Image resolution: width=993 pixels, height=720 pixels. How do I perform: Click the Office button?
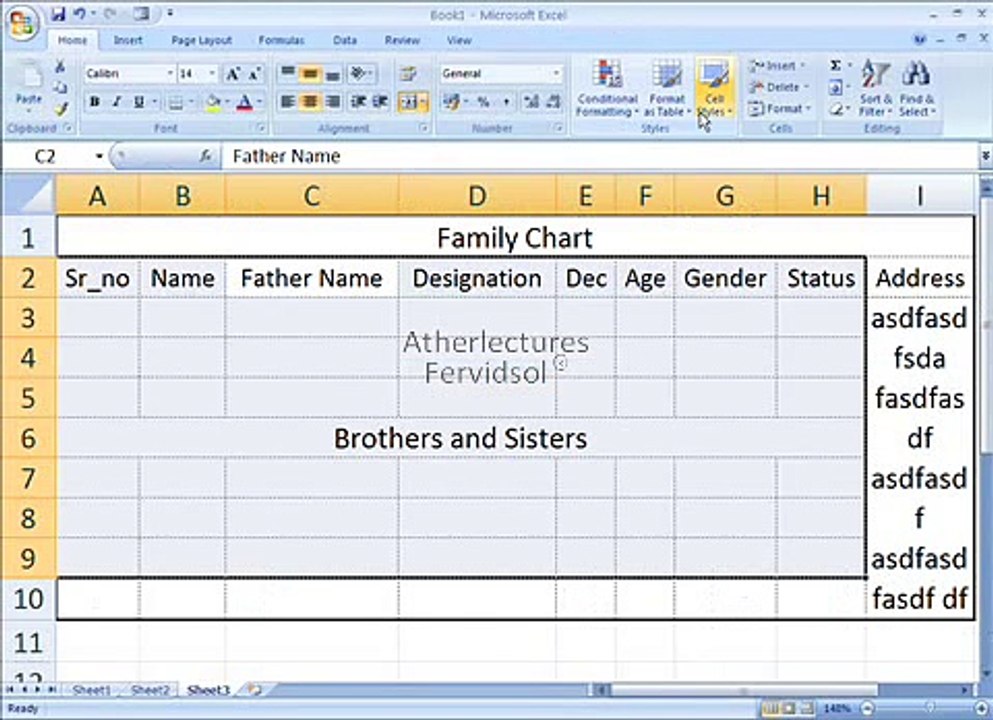(x=23, y=24)
